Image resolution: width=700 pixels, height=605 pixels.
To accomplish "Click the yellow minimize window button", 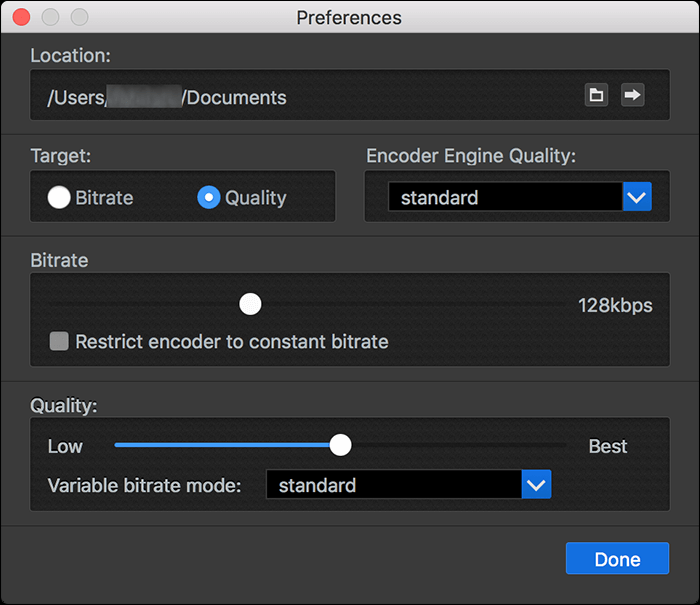I will [50, 18].
